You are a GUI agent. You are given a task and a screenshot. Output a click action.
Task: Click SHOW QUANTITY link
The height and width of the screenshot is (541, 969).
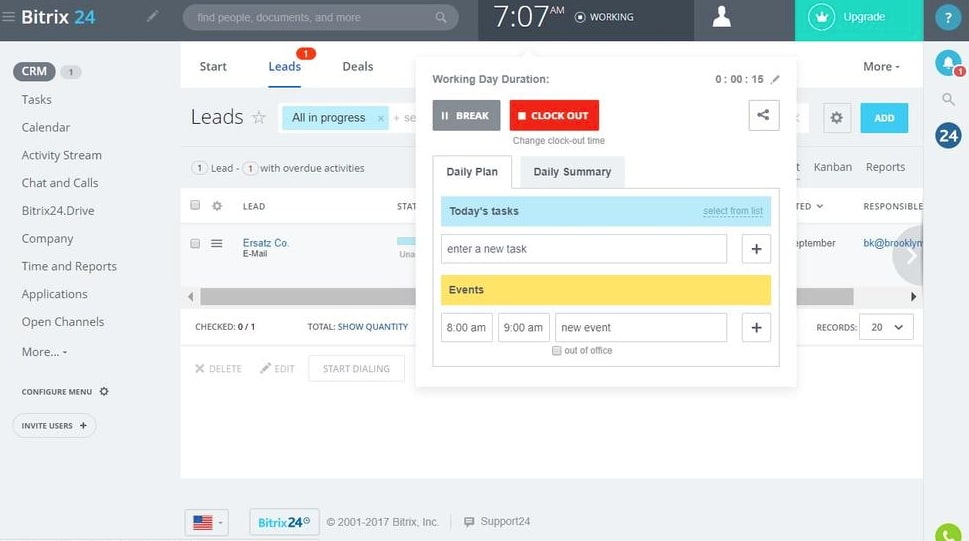click(x=373, y=326)
